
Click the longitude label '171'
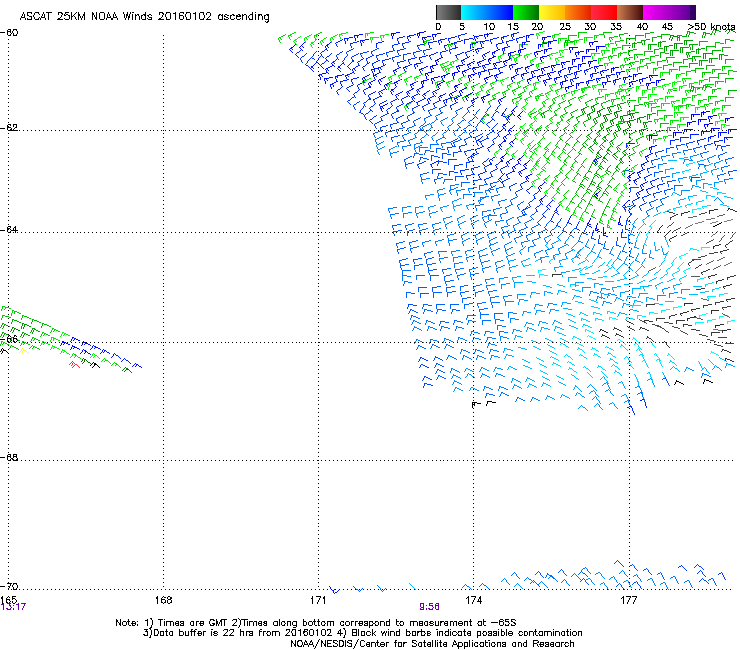coord(318,600)
